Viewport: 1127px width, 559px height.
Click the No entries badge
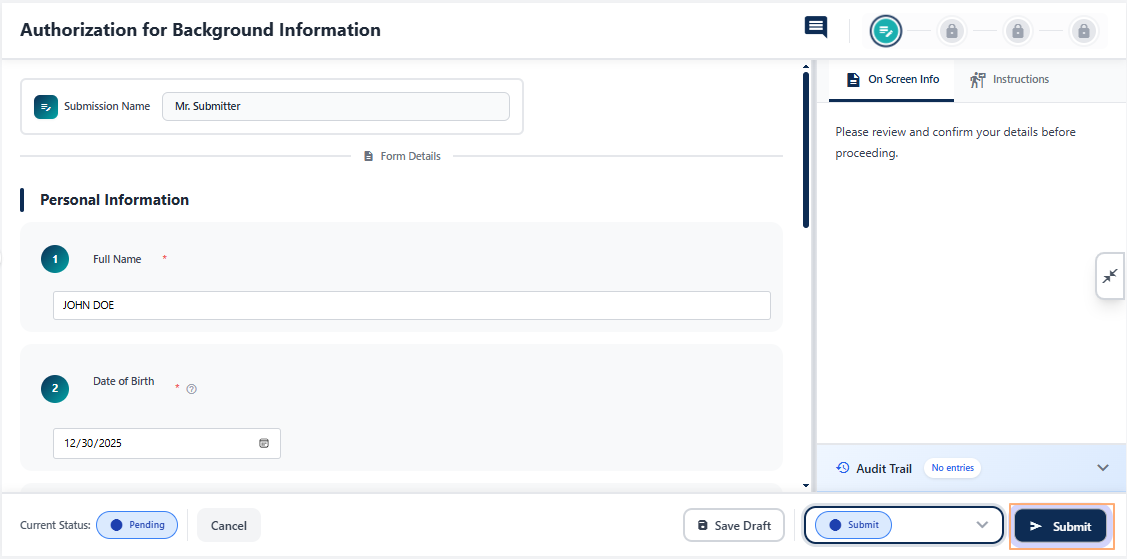tap(952, 468)
